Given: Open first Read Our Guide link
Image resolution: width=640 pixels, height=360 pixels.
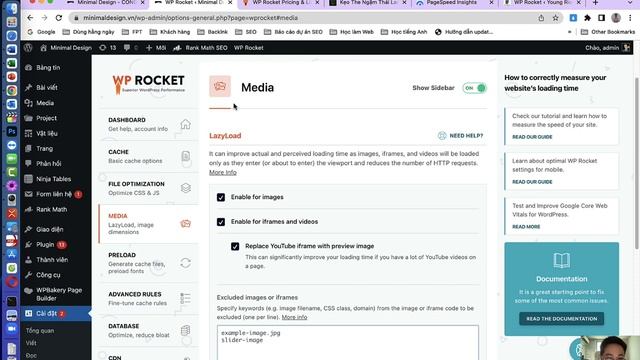Looking at the screenshot, I should 532,137.
